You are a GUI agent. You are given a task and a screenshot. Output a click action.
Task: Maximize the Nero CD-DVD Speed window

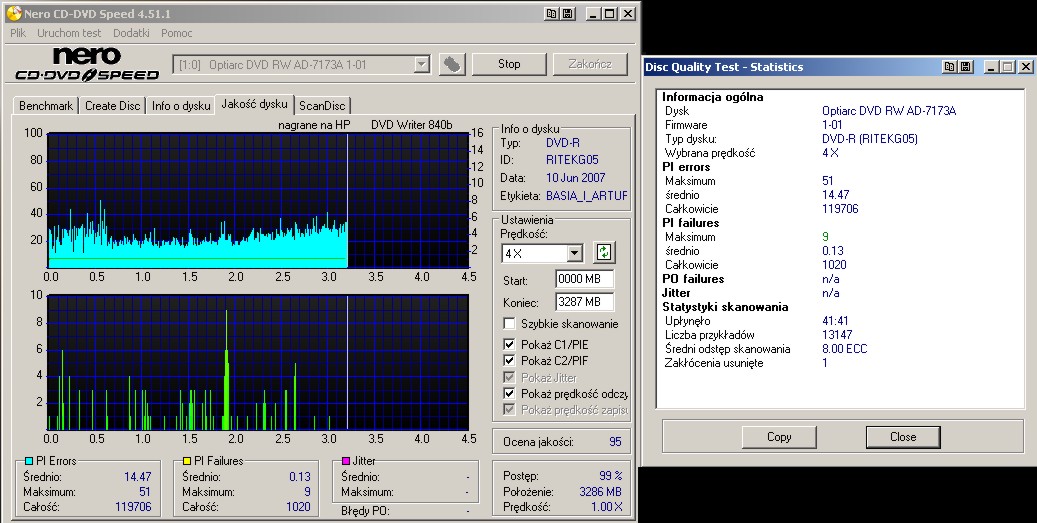click(610, 13)
